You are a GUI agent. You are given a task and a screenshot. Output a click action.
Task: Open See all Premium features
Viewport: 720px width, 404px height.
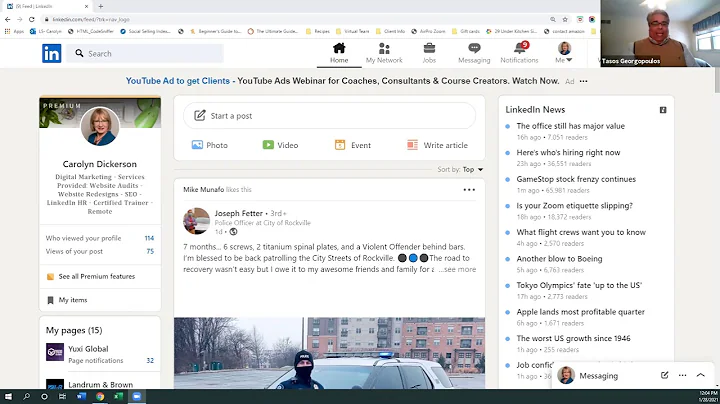[x=91, y=276]
